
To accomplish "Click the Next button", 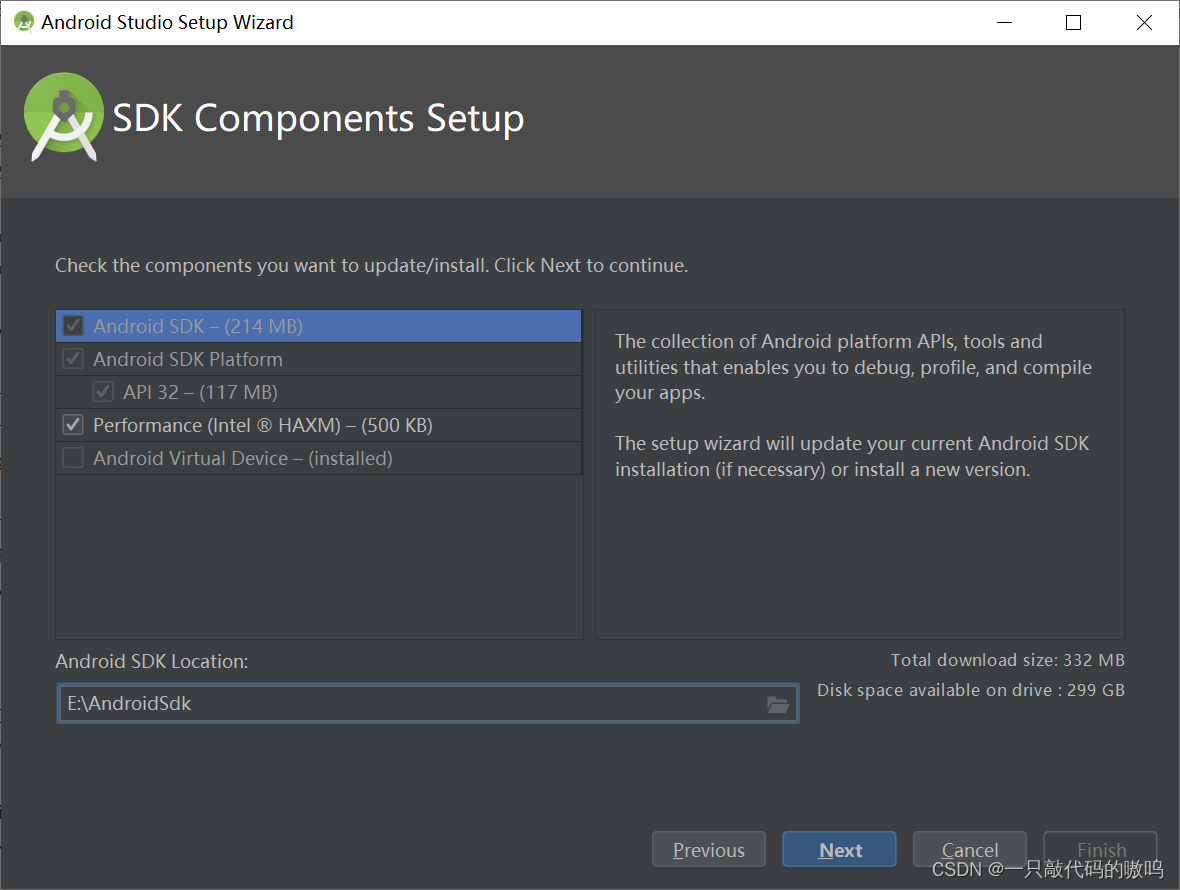I will pyautogui.click(x=839, y=849).
